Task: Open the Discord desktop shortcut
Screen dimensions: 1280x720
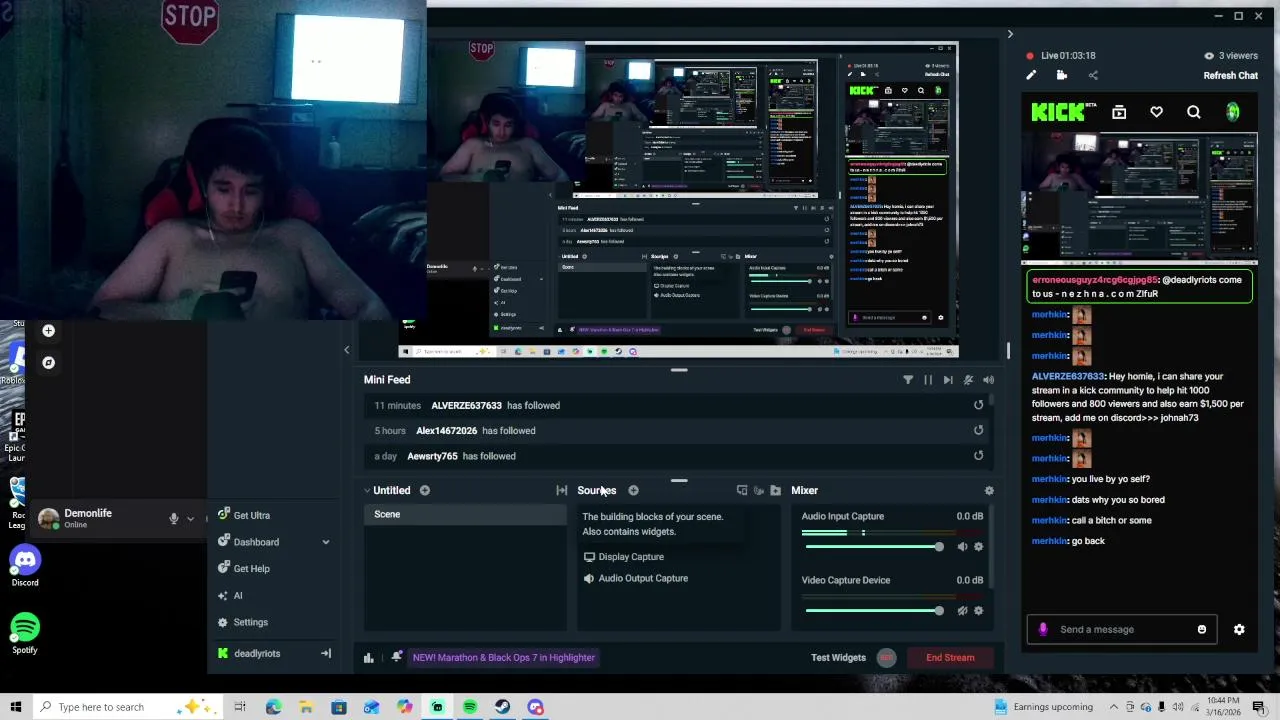Action: (25, 567)
